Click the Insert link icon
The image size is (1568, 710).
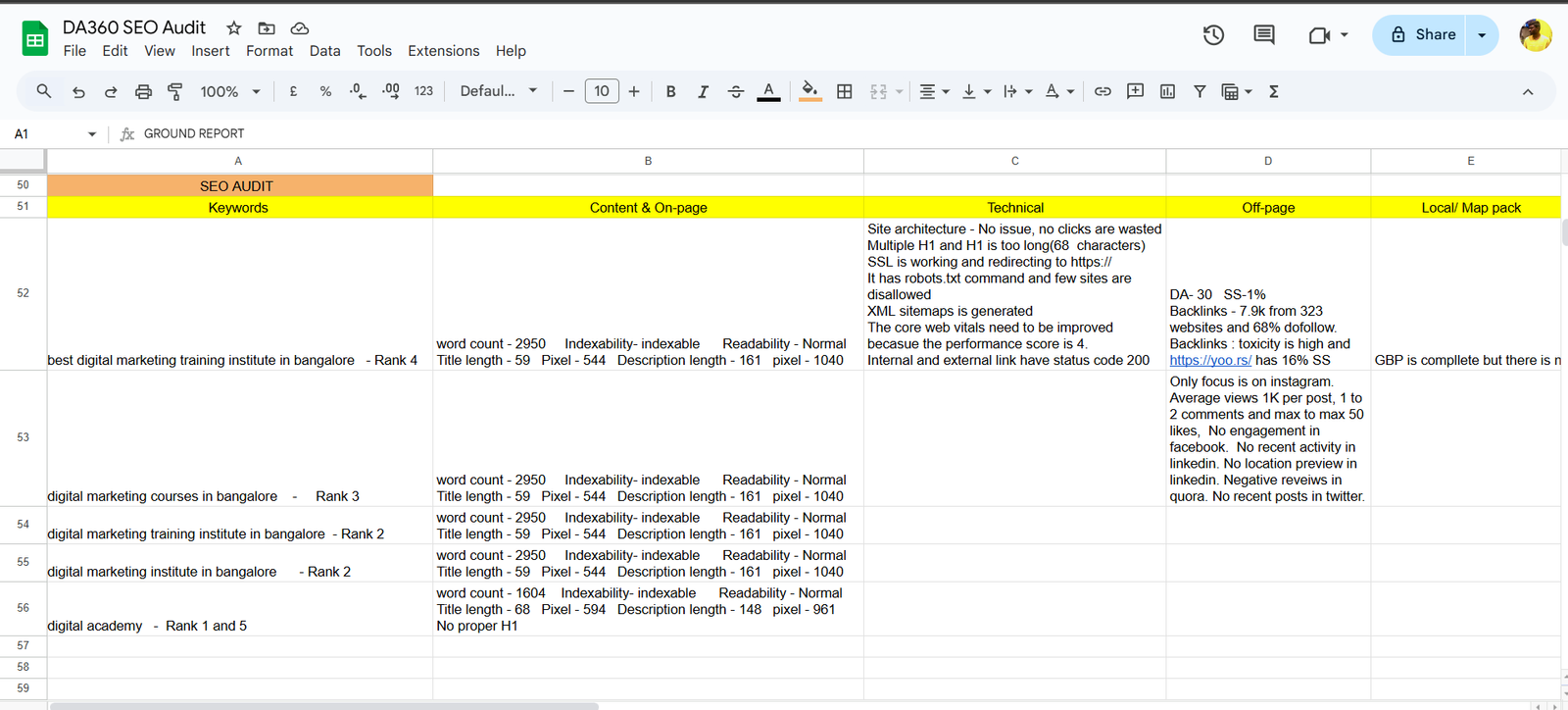point(1102,91)
